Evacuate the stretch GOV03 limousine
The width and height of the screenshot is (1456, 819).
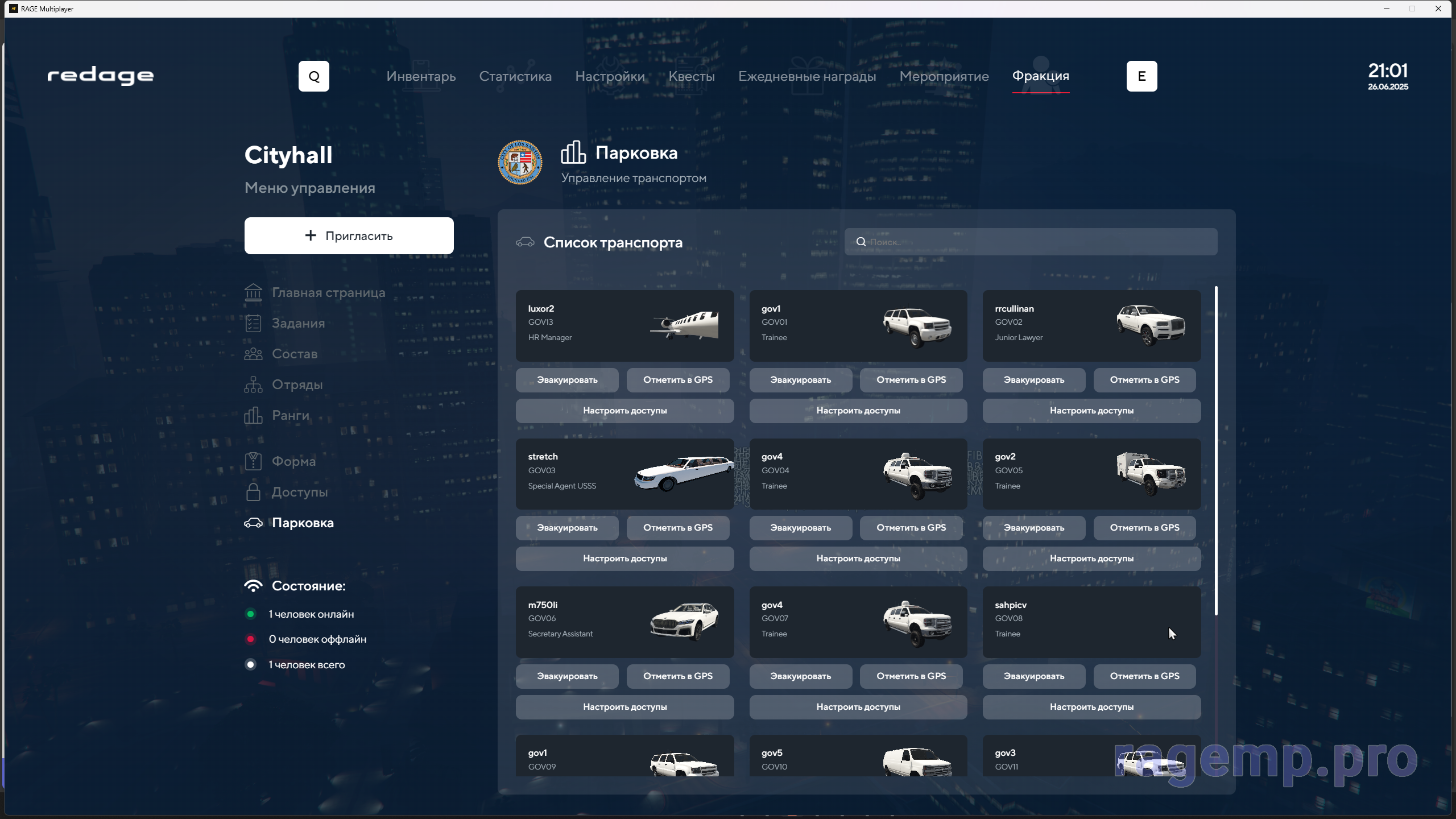567,528
